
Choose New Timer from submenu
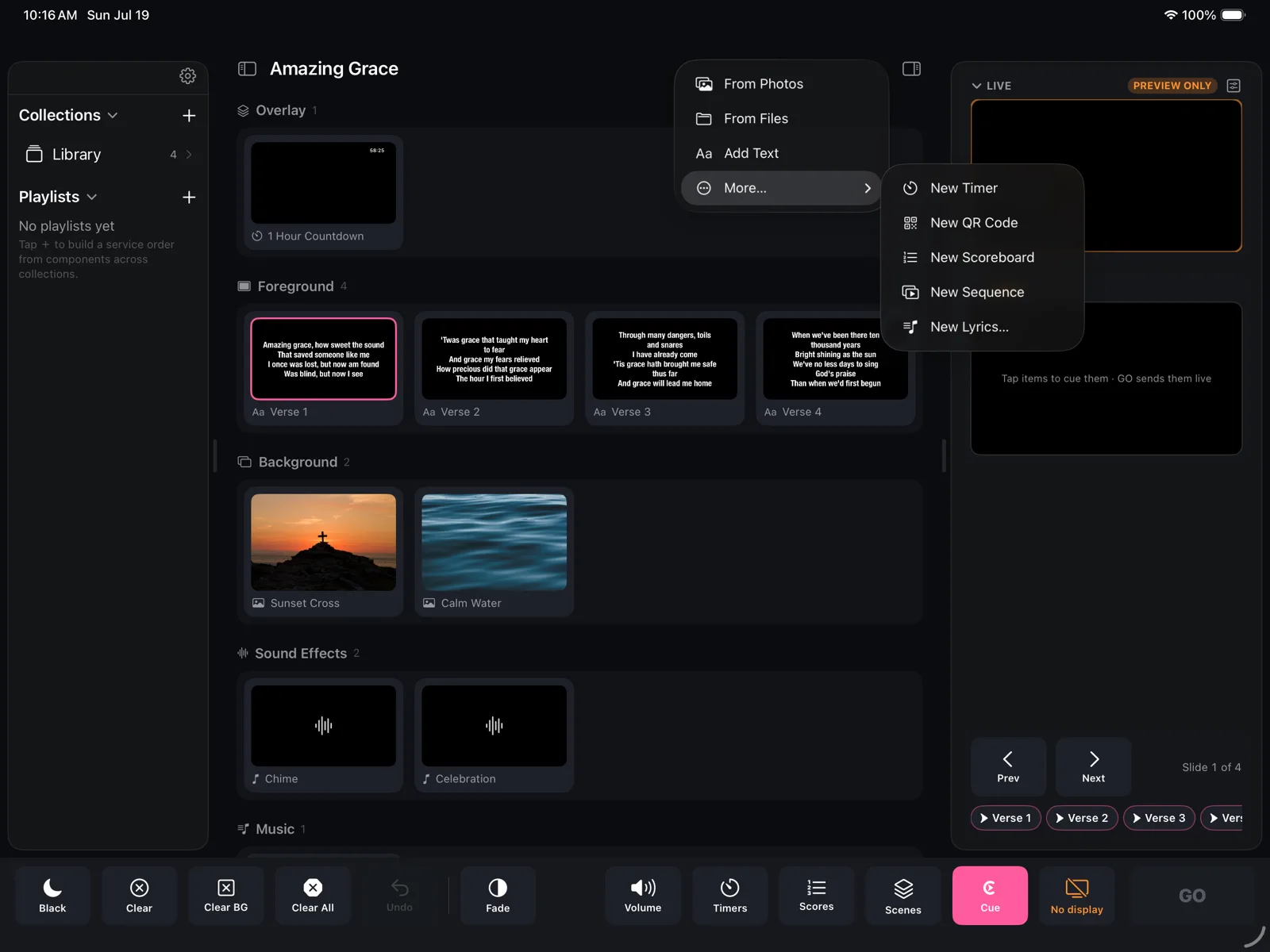coord(983,188)
